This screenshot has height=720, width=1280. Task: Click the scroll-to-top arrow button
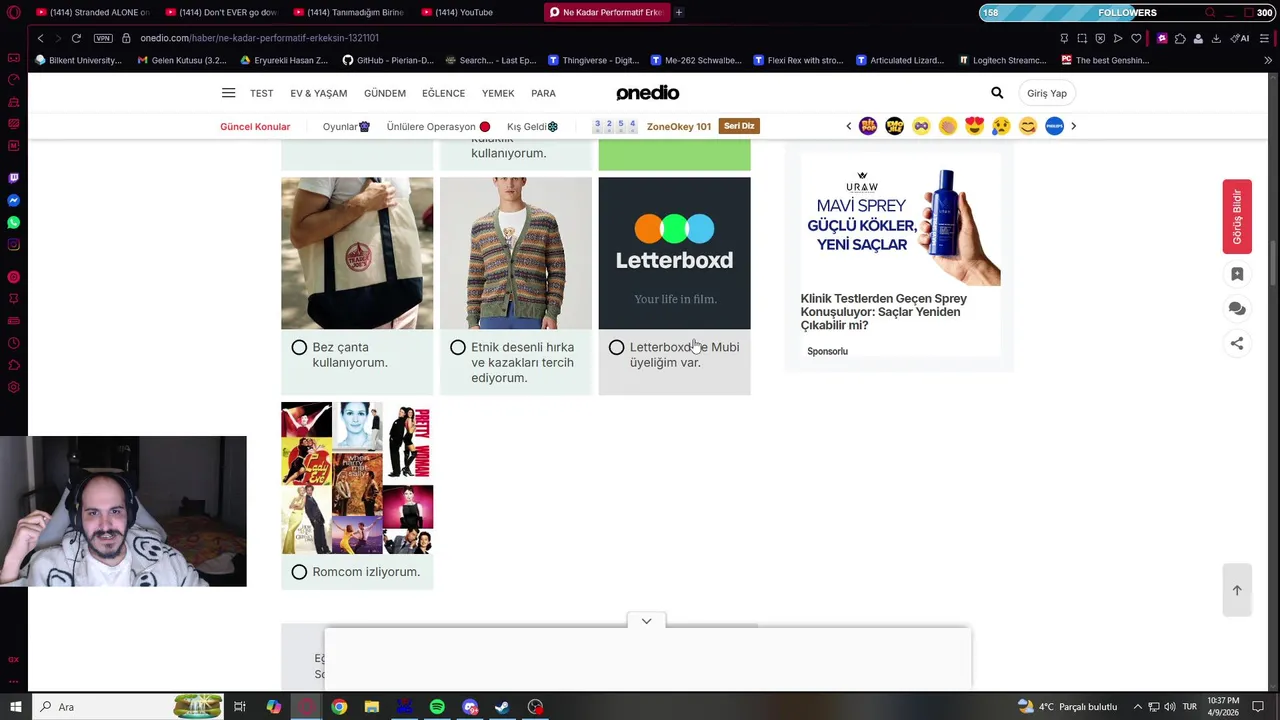pyautogui.click(x=1237, y=590)
